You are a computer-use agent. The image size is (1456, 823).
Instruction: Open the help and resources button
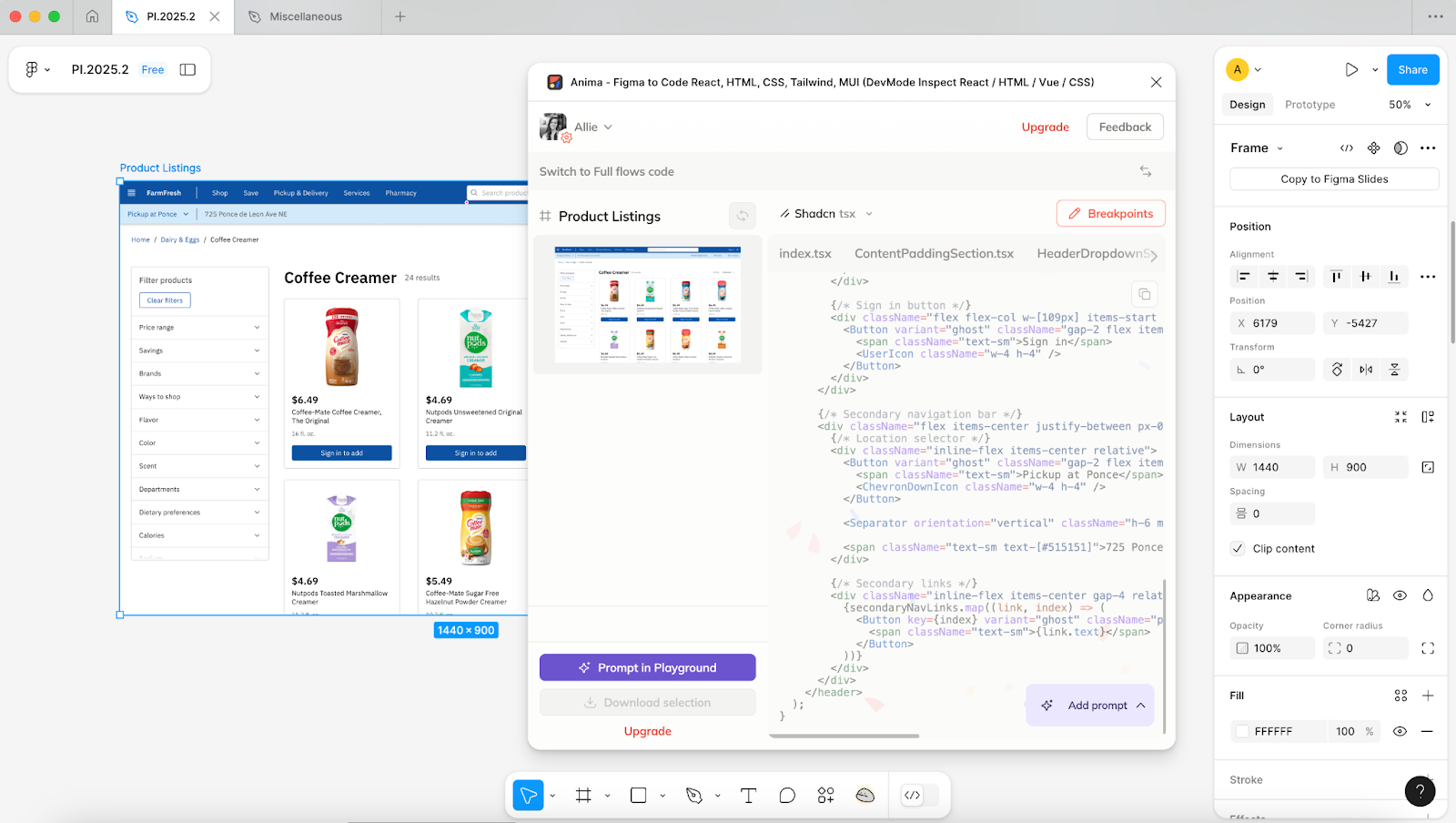tap(1420, 791)
